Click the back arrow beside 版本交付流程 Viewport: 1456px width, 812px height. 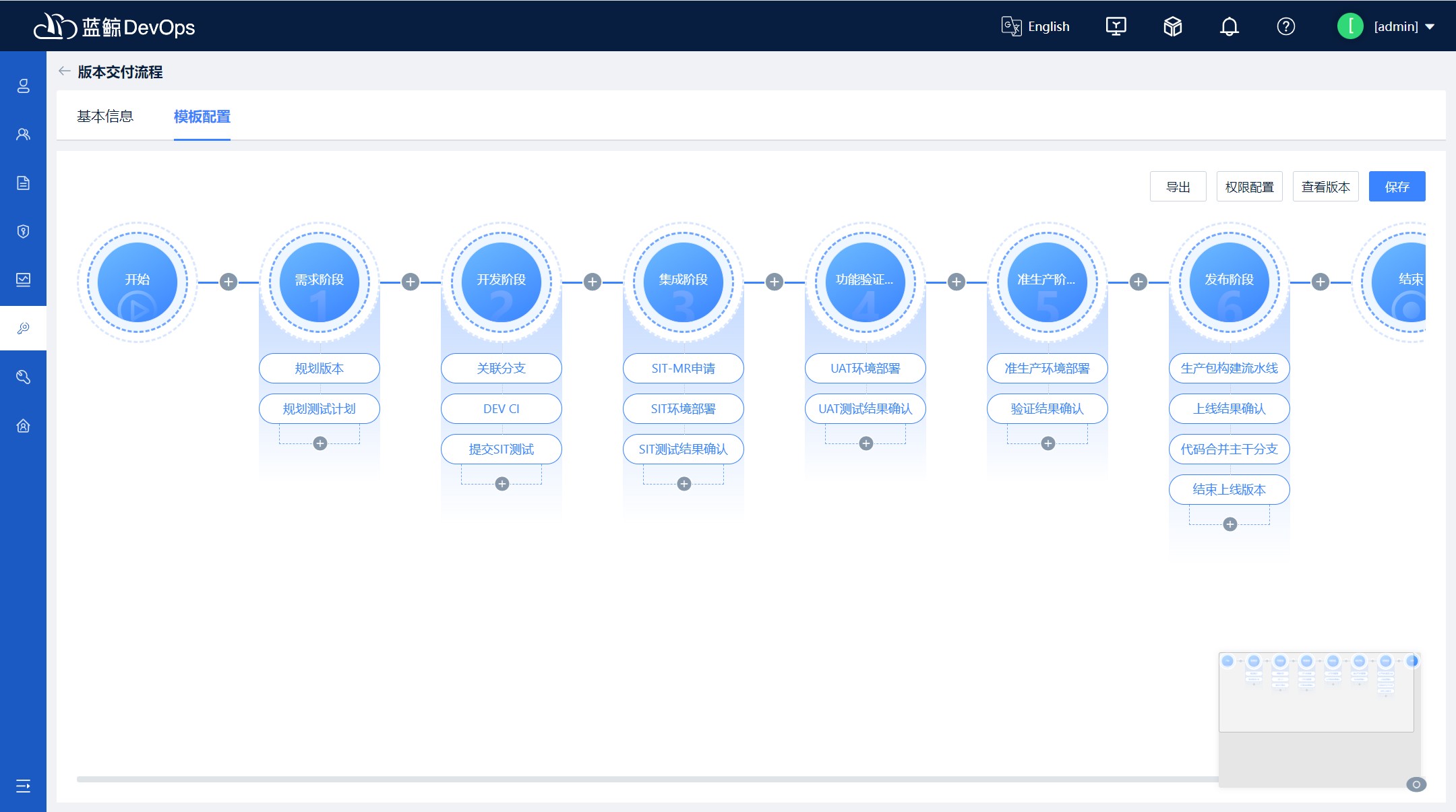[65, 71]
